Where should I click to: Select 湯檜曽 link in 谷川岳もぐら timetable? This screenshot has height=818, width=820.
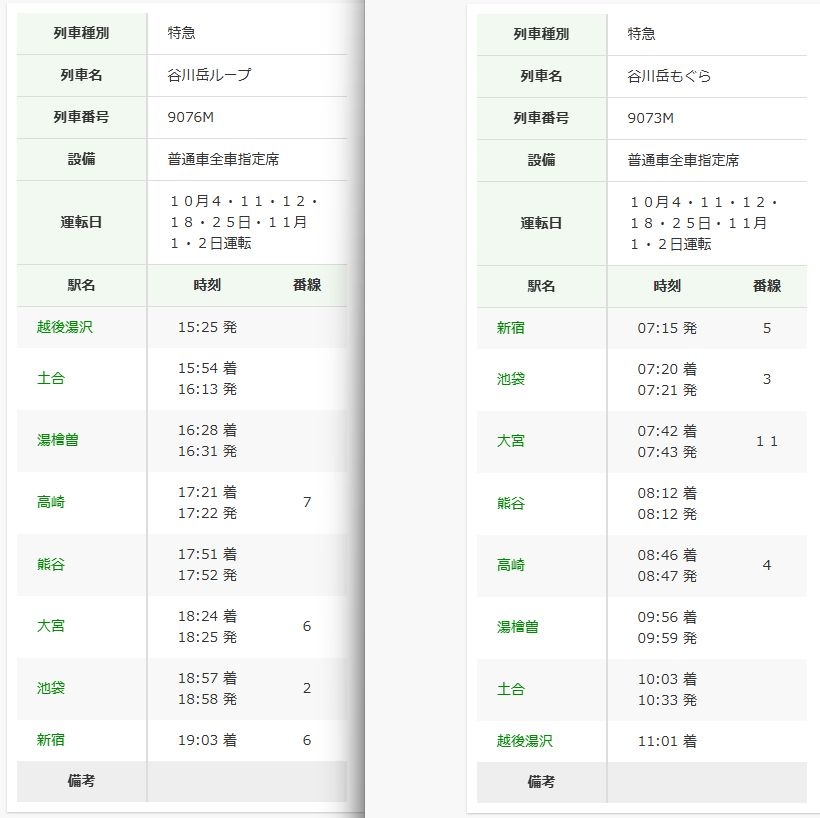(518, 627)
